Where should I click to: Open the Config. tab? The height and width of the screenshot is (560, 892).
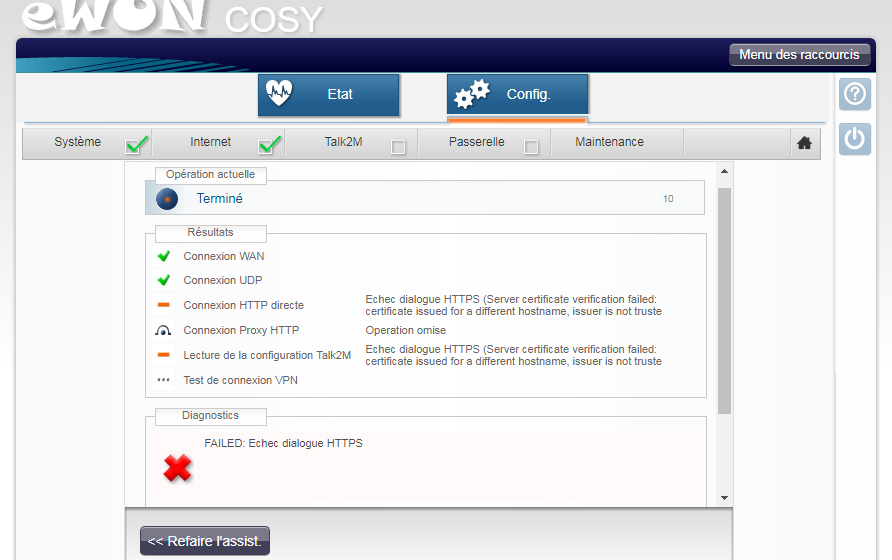517,95
